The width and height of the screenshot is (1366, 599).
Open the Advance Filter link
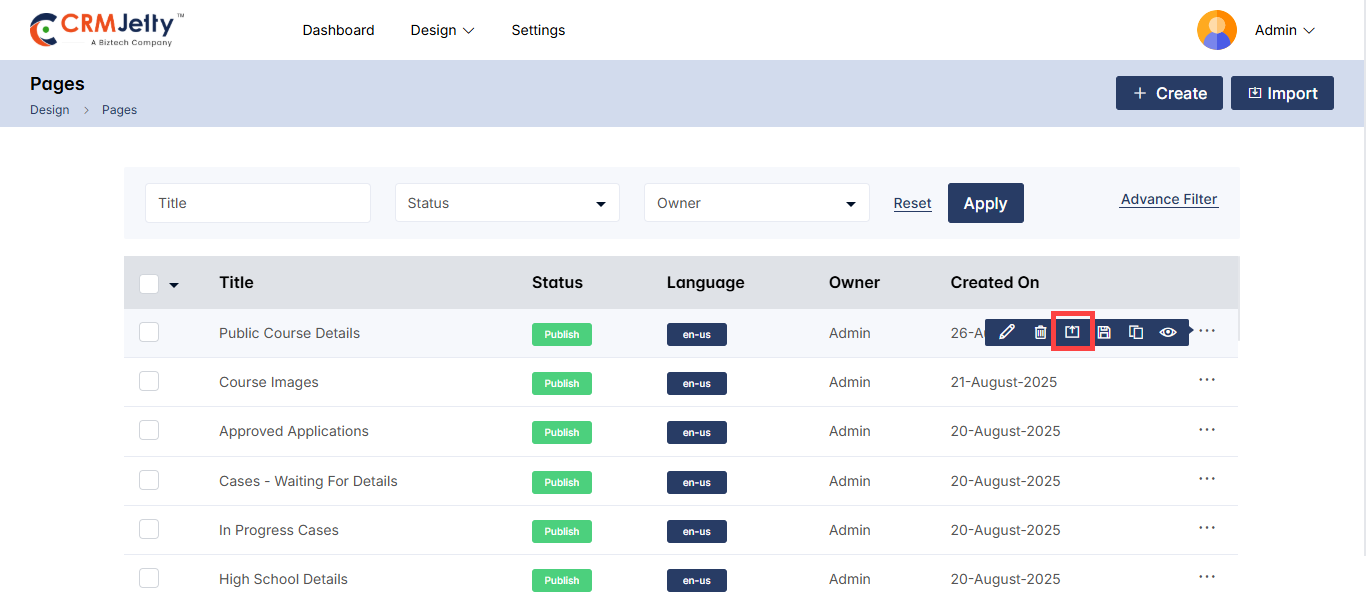tap(1169, 199)
